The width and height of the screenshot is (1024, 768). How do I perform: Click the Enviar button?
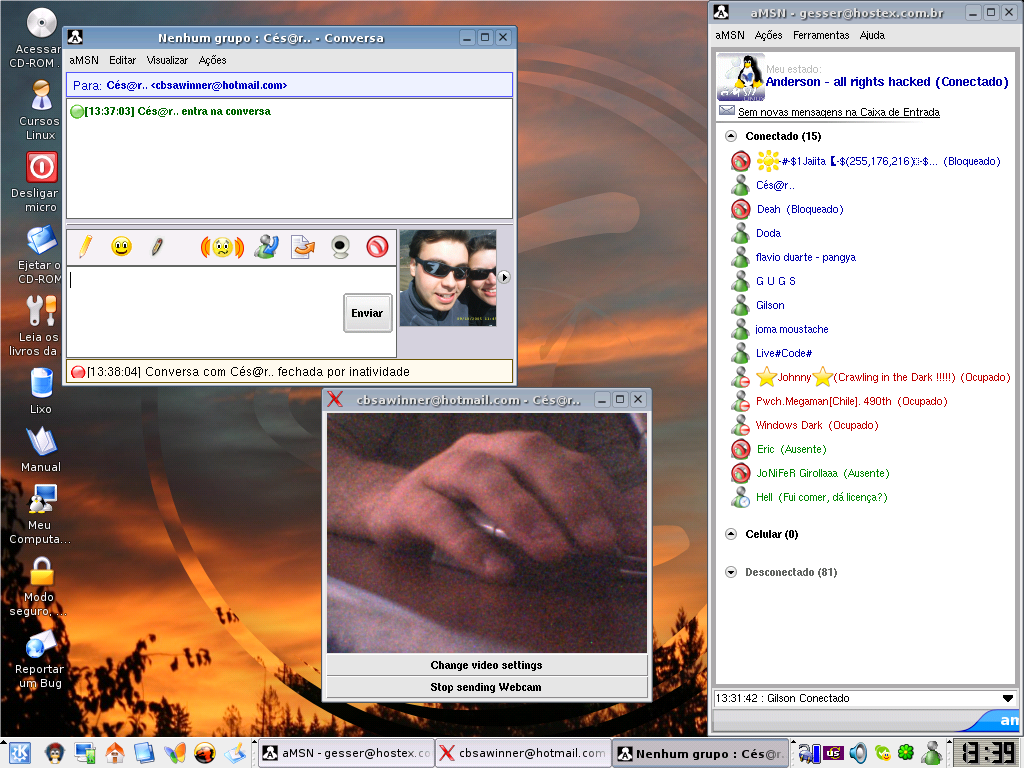pos(368,313)
